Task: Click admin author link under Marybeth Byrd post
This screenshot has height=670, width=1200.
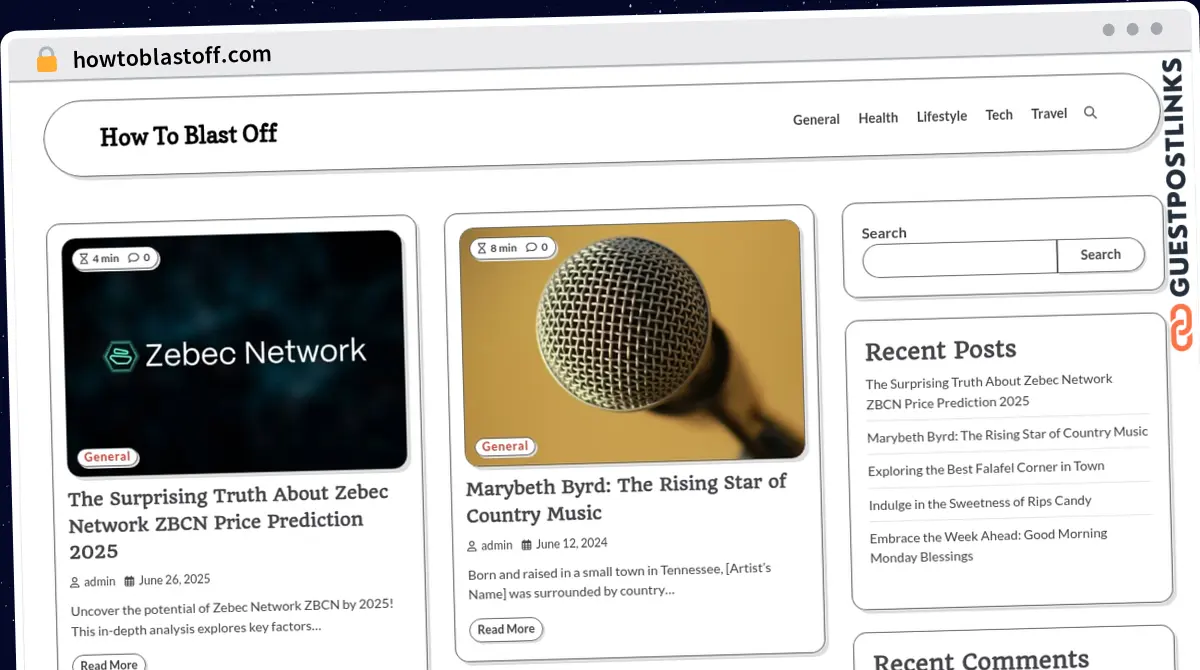Action: [497, 546]
